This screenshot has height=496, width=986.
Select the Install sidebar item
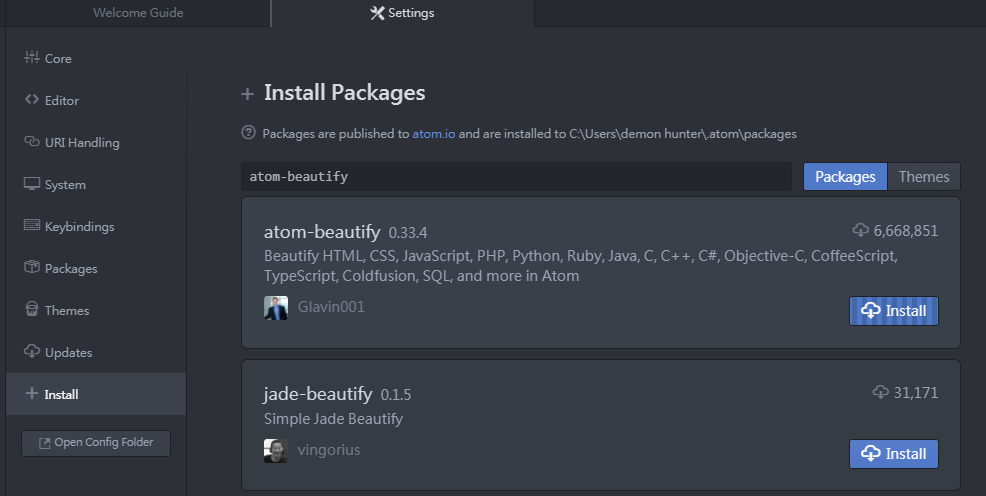96,394
